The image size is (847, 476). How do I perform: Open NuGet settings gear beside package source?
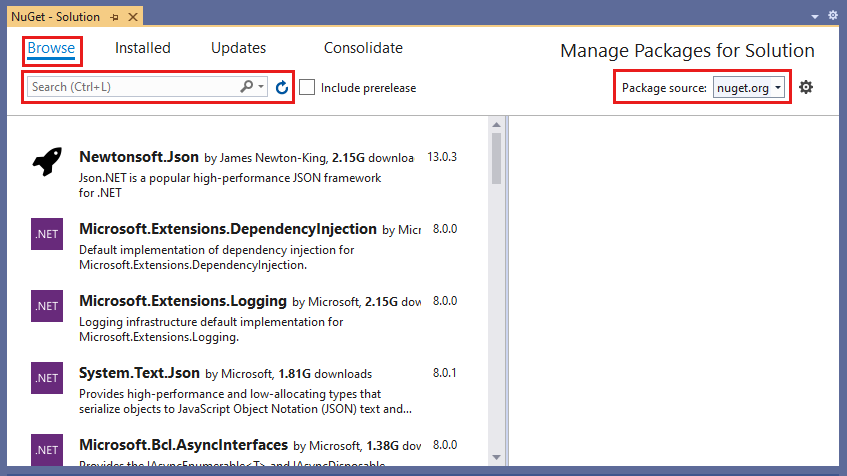806,87
